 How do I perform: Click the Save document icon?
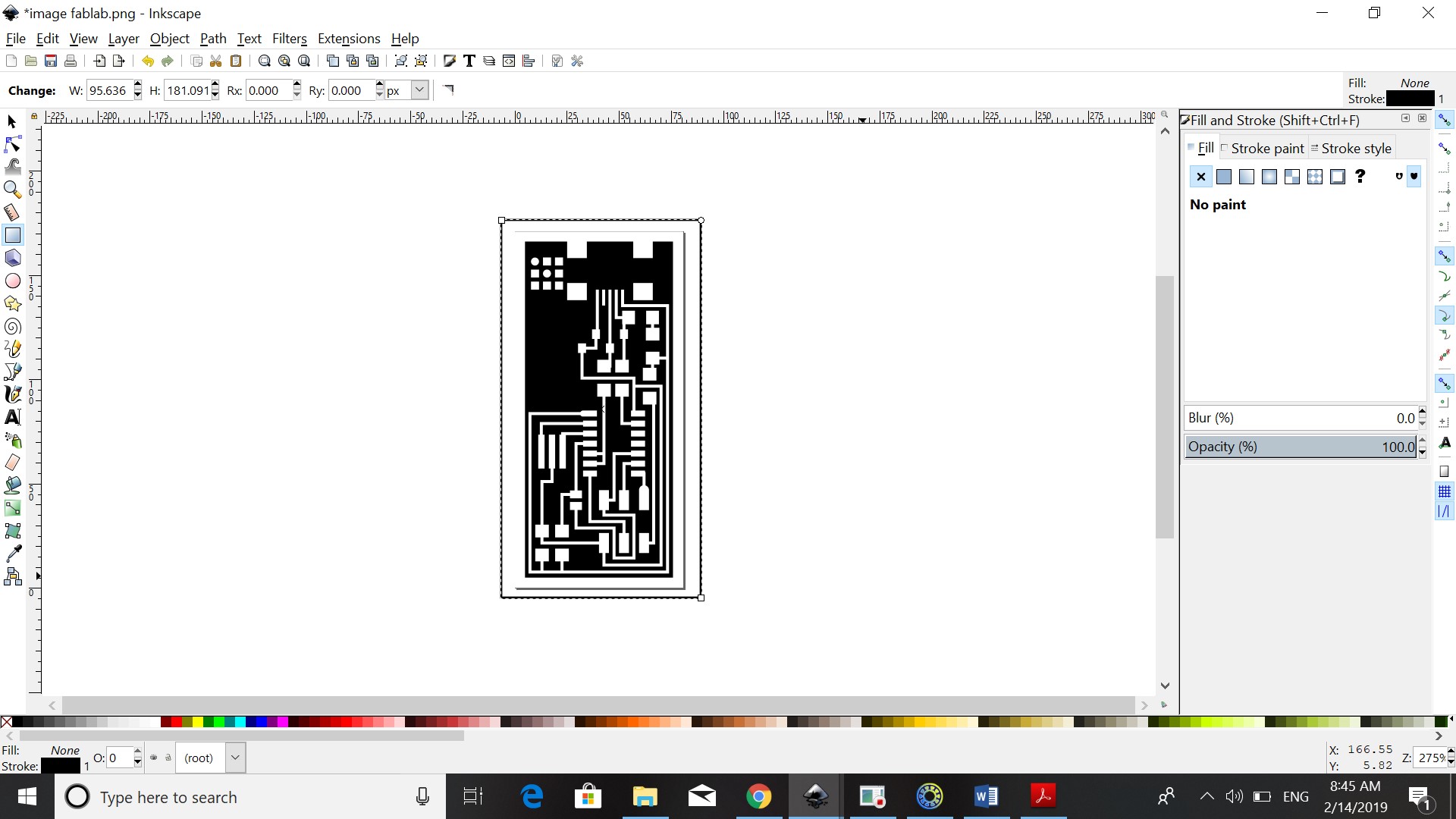[51, 61]
